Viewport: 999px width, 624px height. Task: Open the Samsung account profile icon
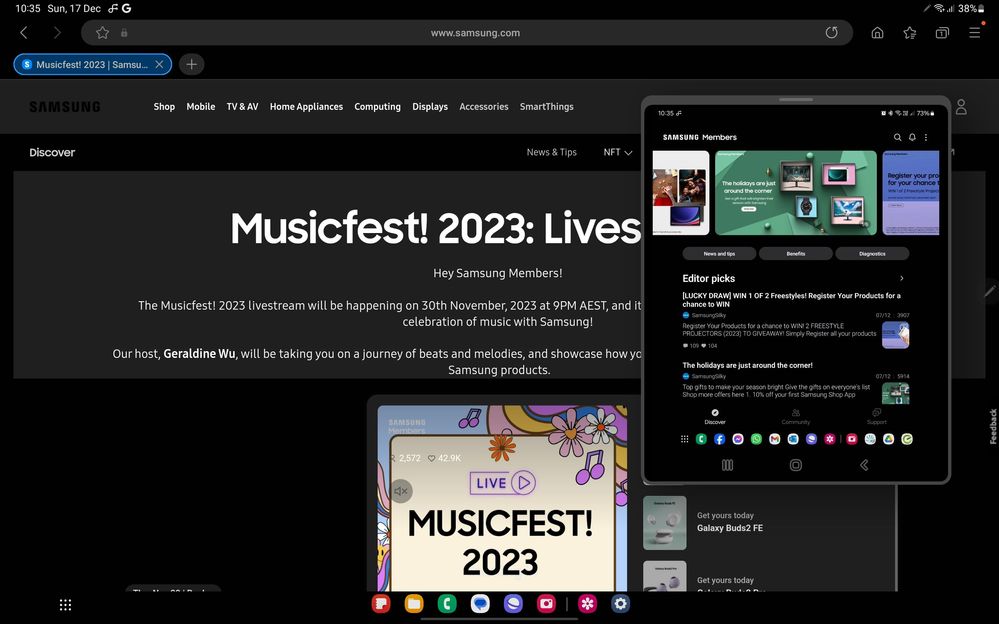coord(961,107)
